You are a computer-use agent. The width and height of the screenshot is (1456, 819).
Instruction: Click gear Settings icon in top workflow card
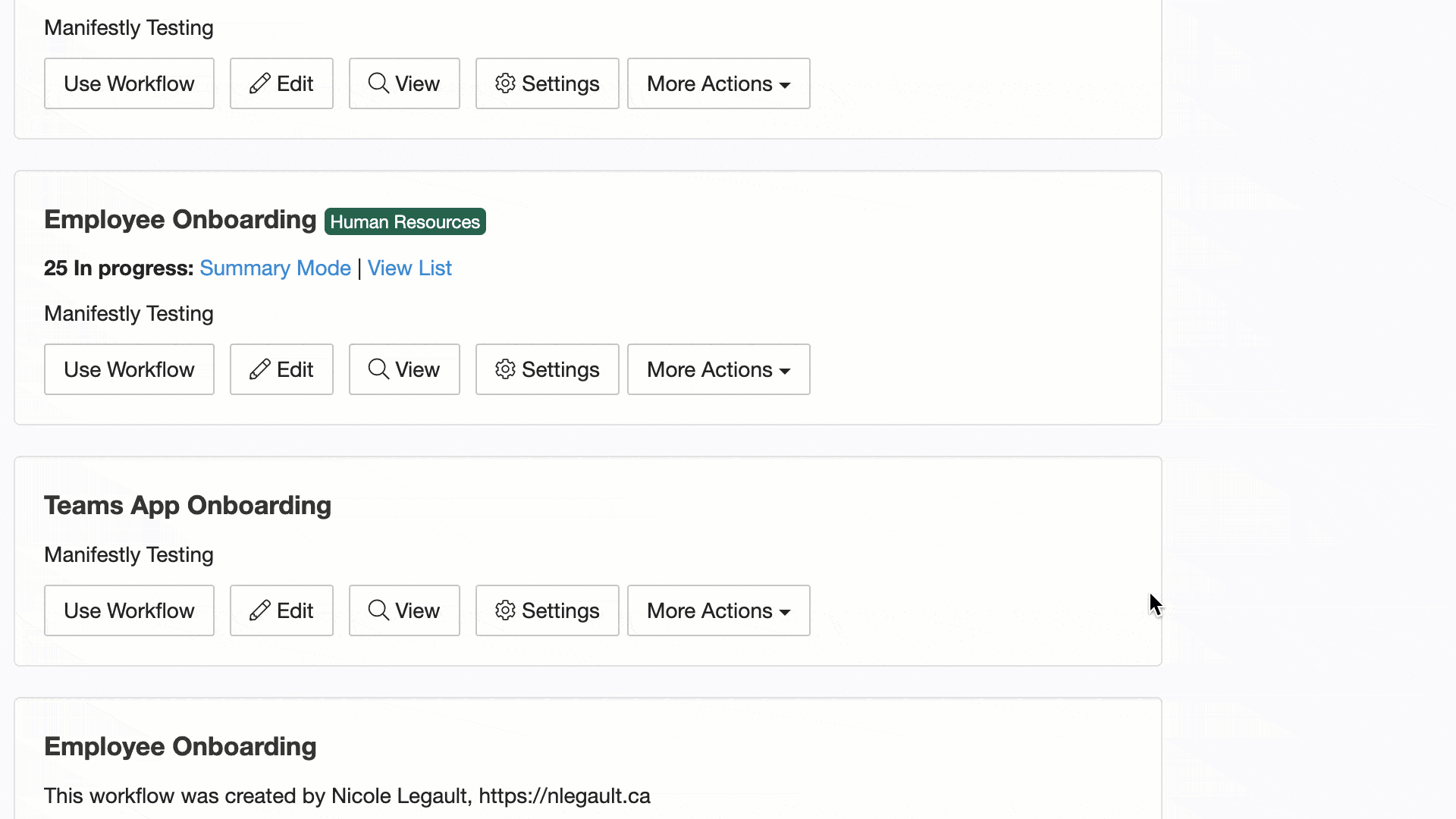point(505,83)
